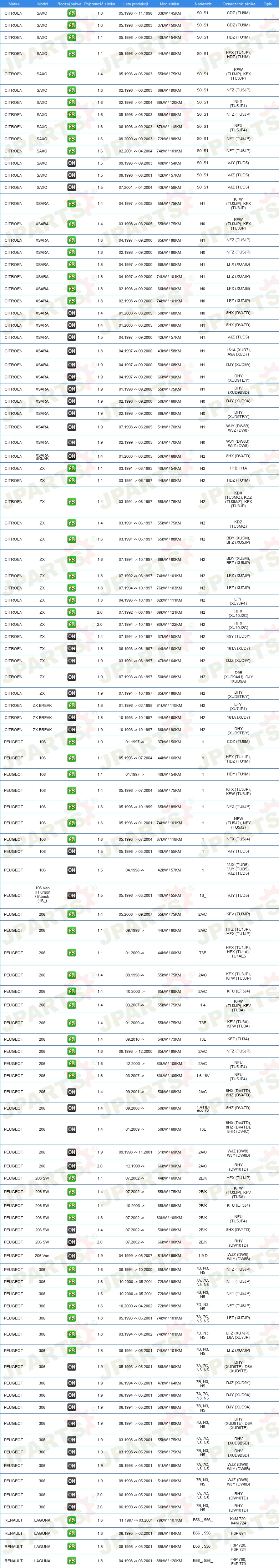Click the 1.4 HDi eco 70 body cell
This screenshot has height=1568, width=279.
click(203, 1109)
